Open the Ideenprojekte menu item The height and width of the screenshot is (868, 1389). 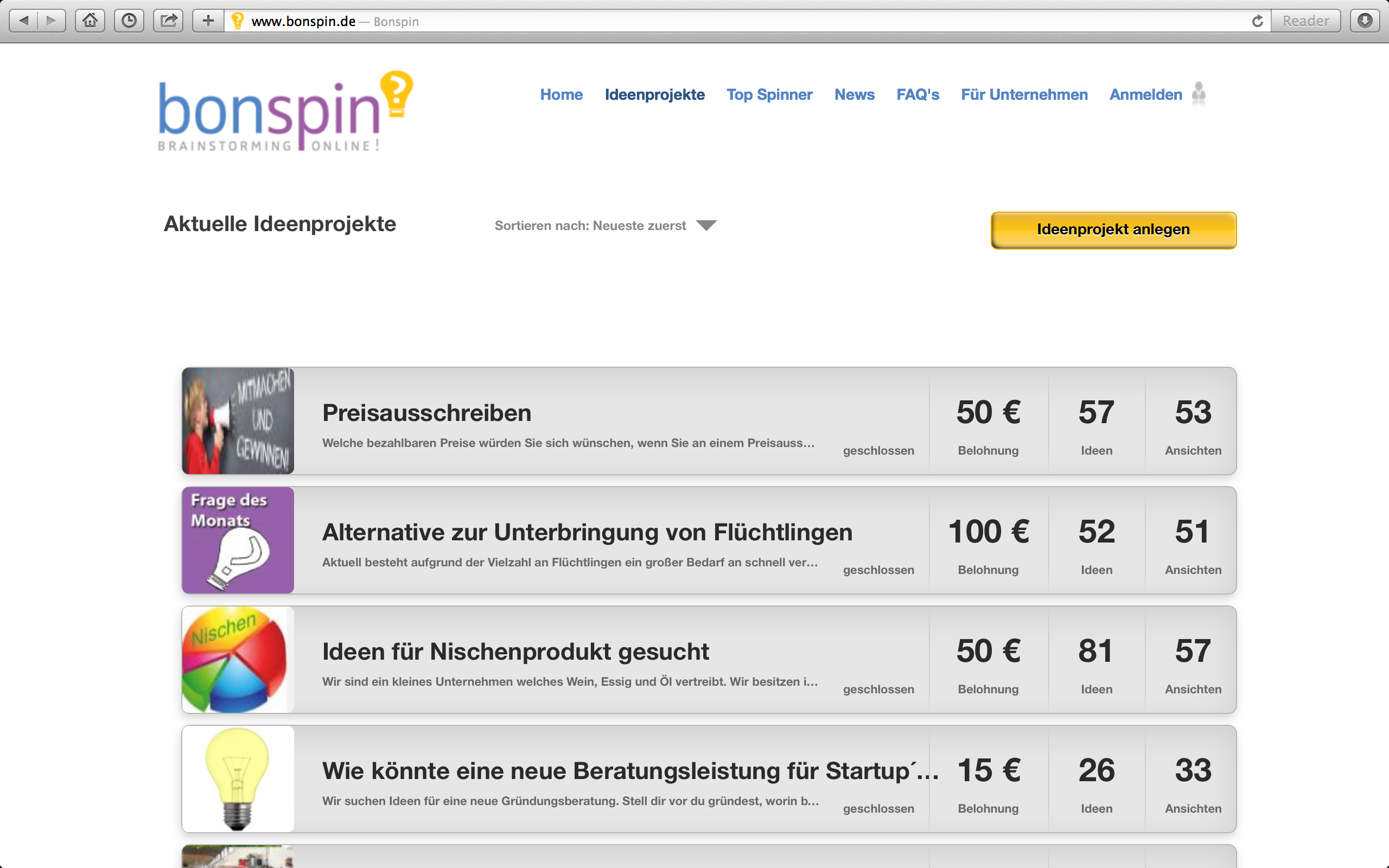click(654, 95)
